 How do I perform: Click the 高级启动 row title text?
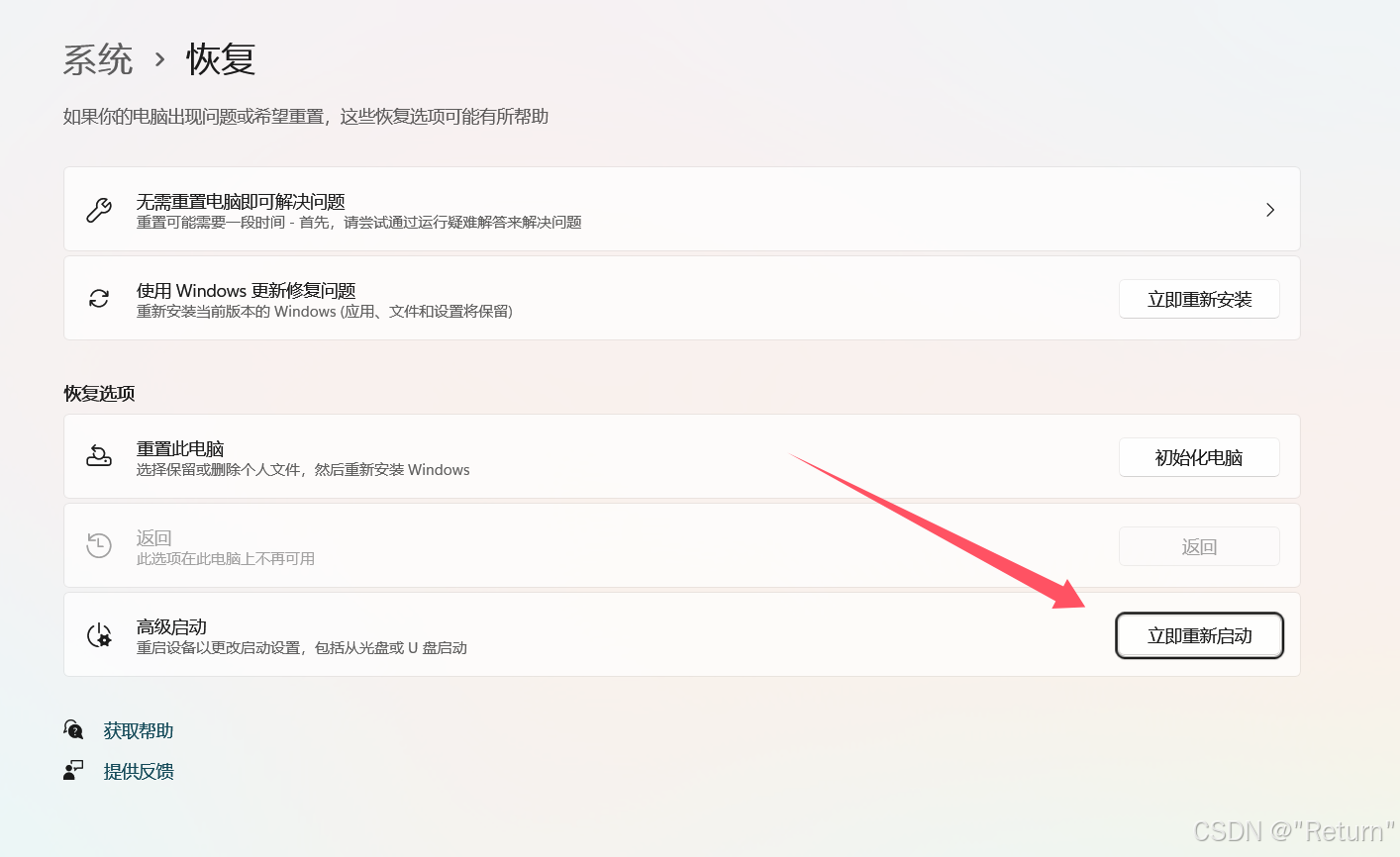171,626
